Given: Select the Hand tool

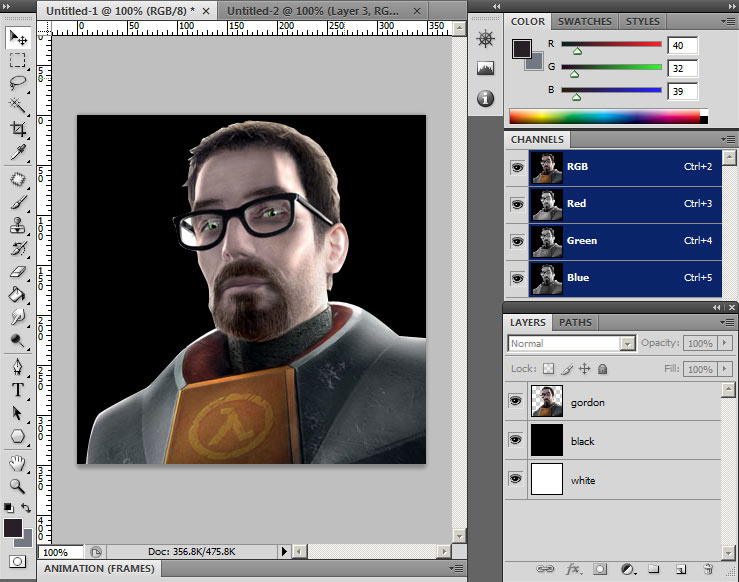Looking at the screenshot, I should [18, 463].
